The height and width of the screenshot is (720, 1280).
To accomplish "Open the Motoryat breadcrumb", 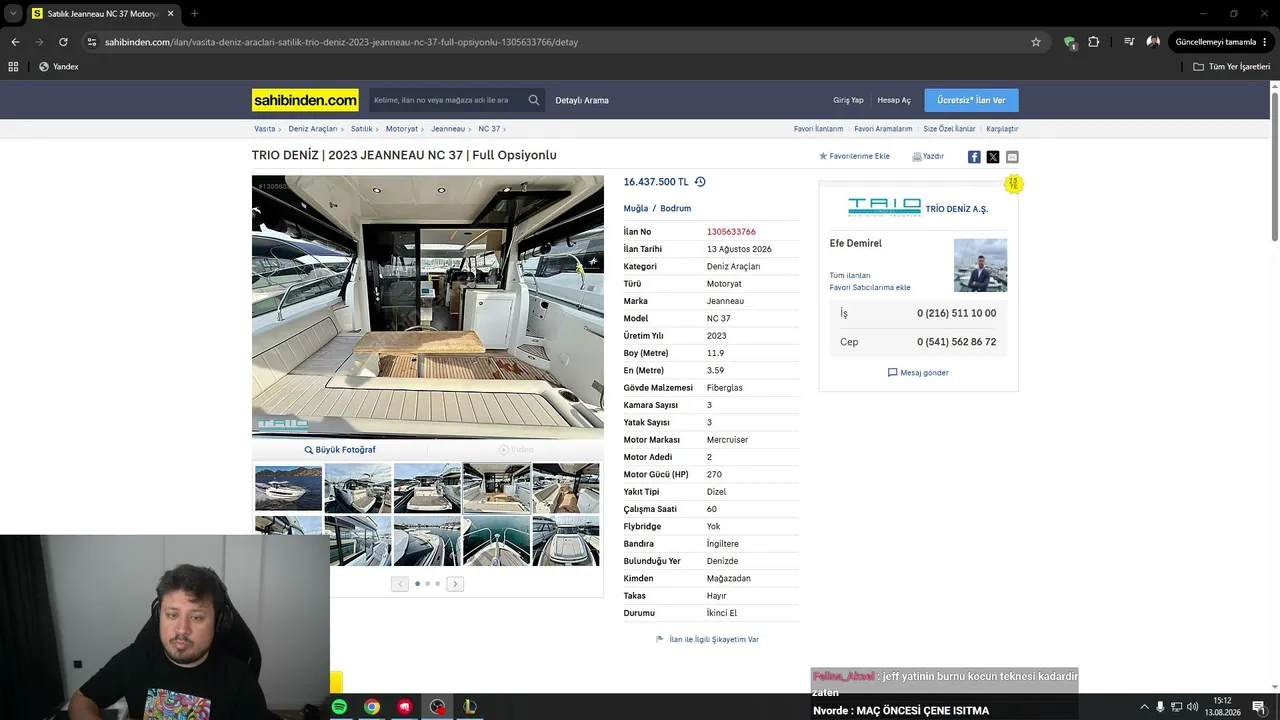I will tap(402, 129).
